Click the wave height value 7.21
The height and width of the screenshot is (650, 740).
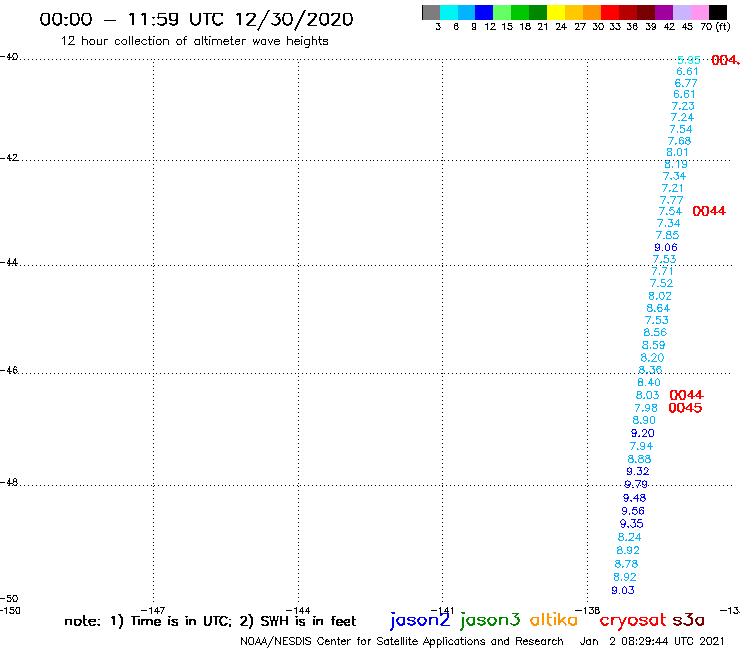point(673,188)
